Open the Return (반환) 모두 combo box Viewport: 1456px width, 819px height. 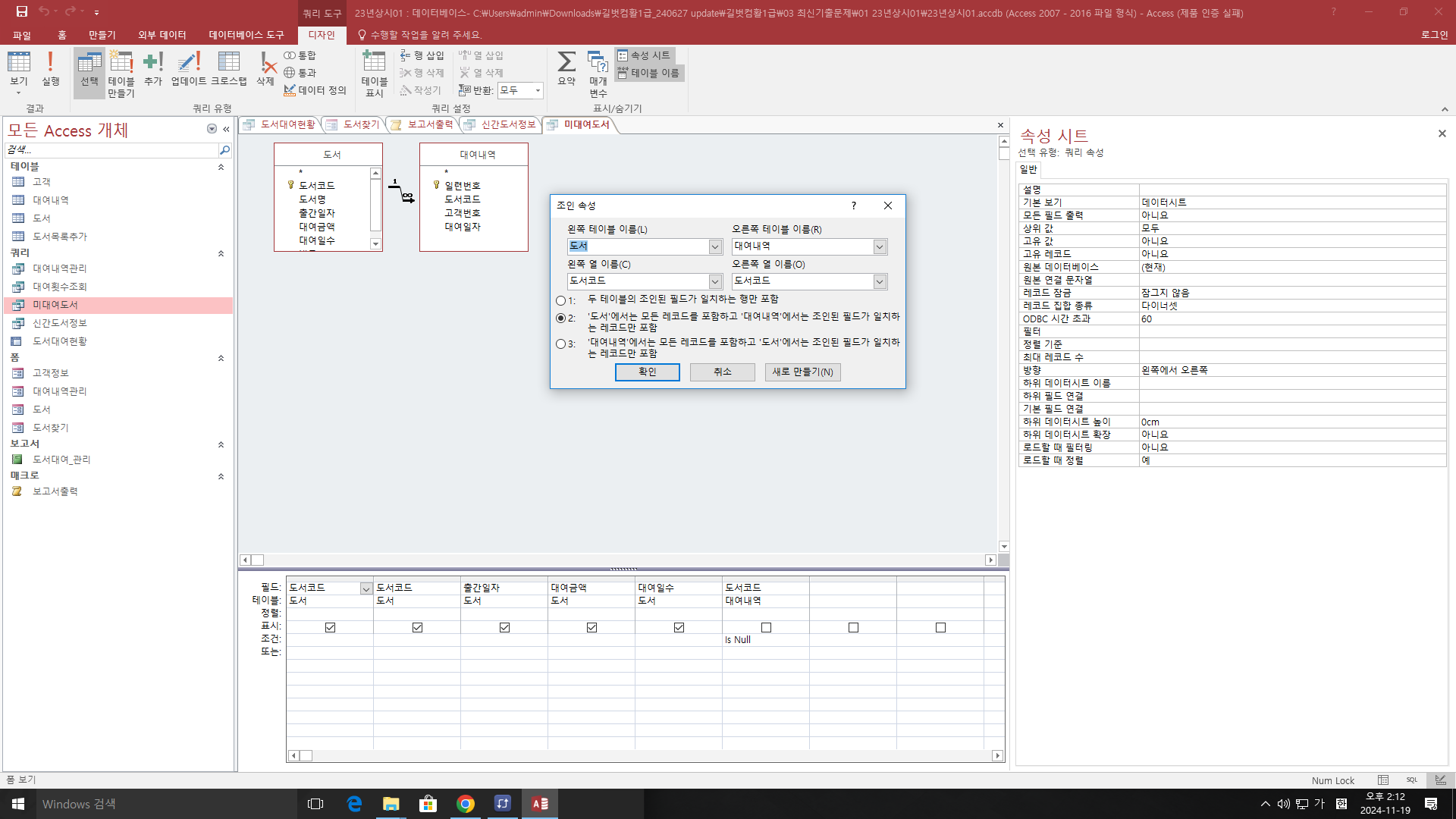click(538, 90)
